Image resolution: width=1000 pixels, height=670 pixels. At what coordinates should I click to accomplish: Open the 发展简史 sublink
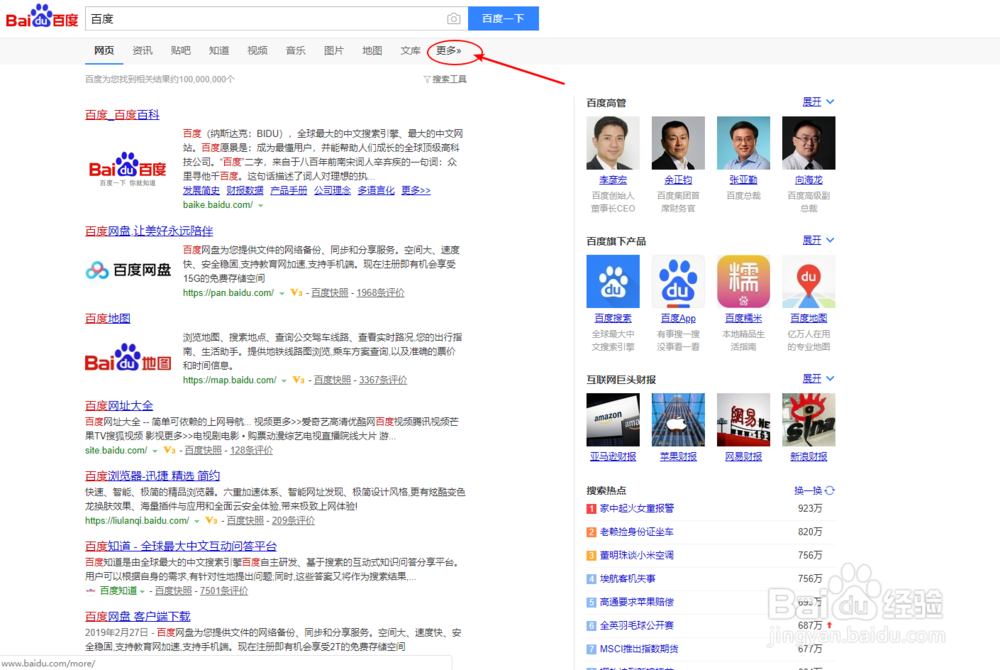[201, 191]
